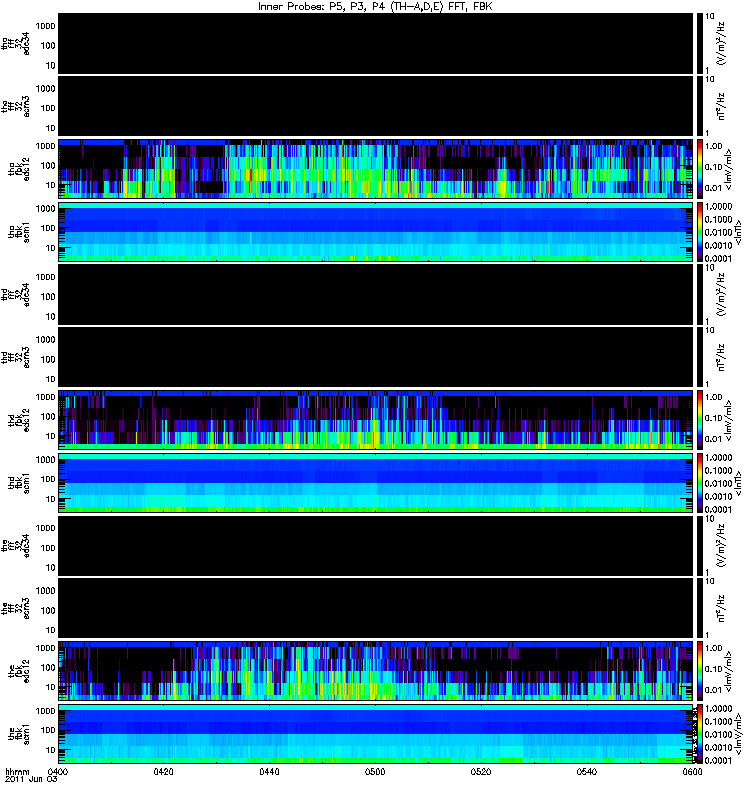This screenshot has height=800, width=750.
Task: Click the 'the fff 32 edc34' y-axis title
Action: point(16,546)
